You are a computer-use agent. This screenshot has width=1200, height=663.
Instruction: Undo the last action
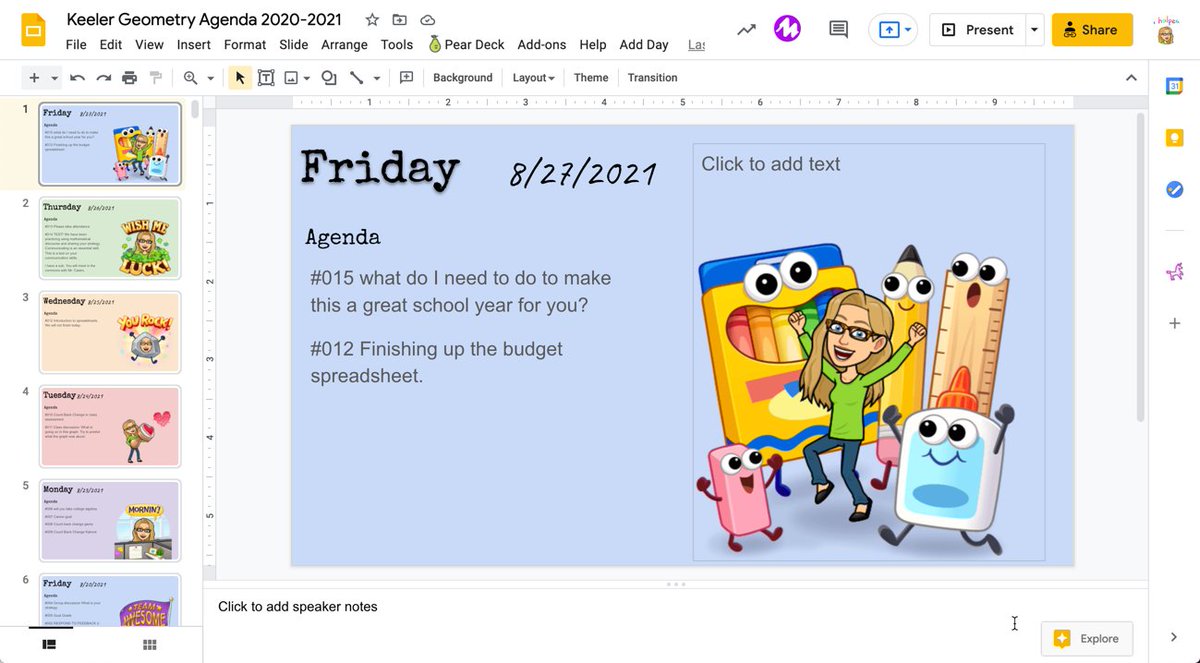click(x=77, y=78)
